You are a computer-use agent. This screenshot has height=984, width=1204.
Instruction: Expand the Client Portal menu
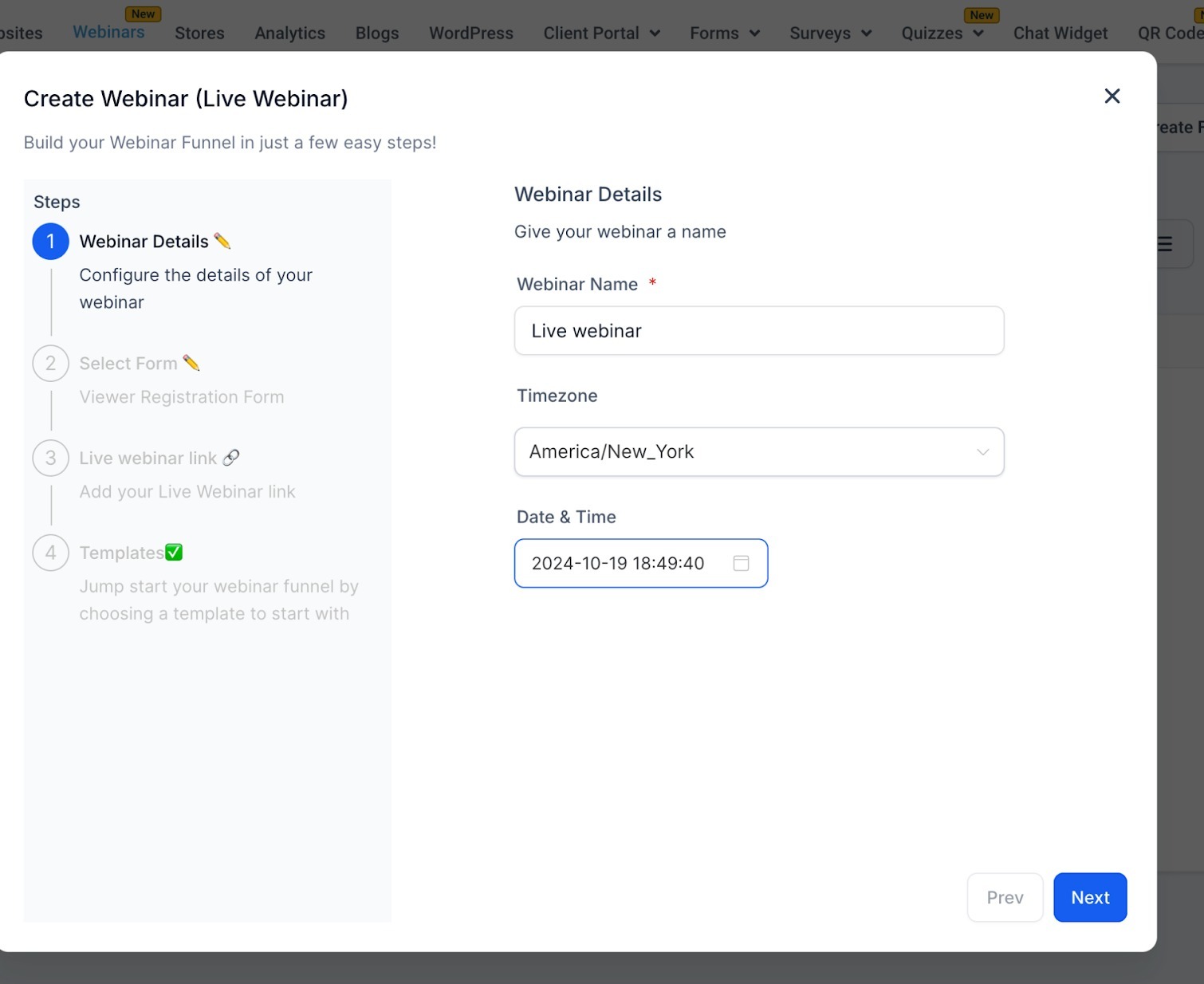coord(602,33)
